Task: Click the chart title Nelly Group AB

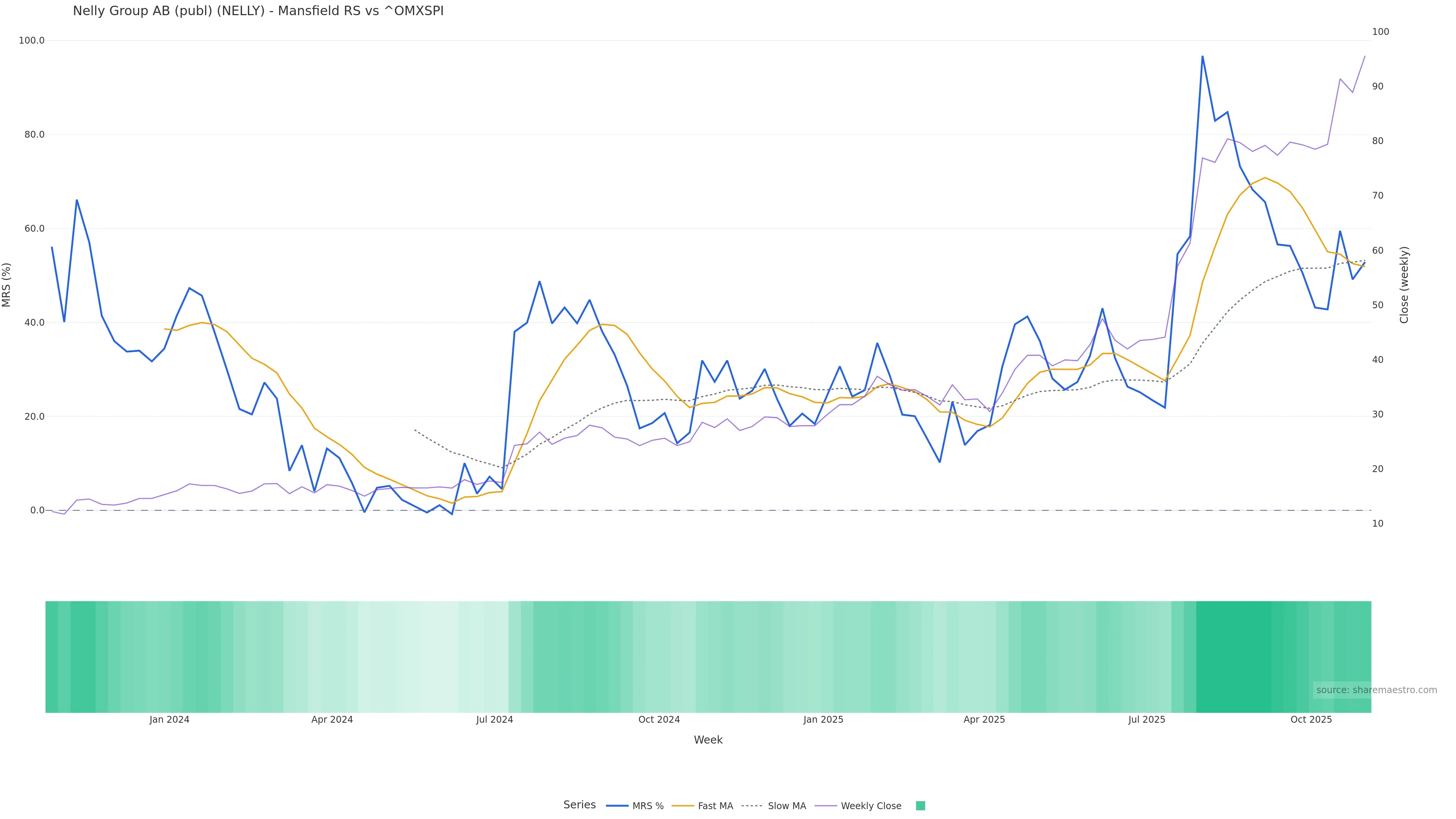Action: click(258, 11)
